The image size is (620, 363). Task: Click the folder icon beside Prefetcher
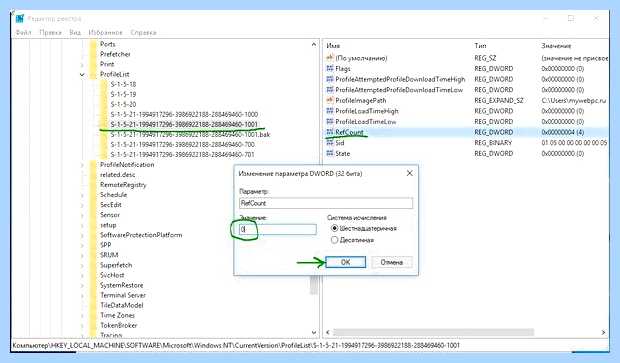pyautogui.click(x=93, y=54)
